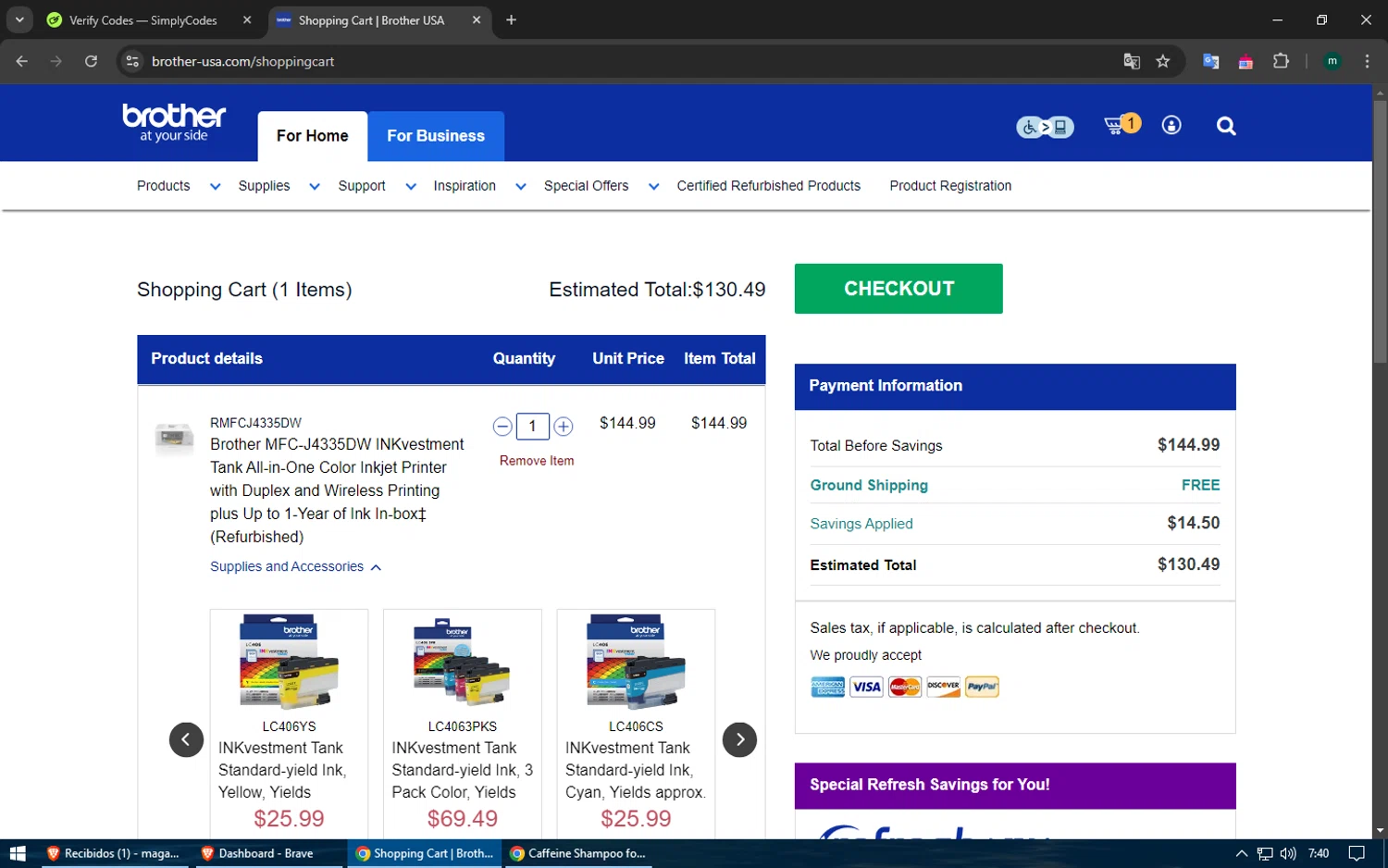This screenshot has width=1388, height=868.
Task: Expand the Supplies menu chevron
Action: click(315, 186)
